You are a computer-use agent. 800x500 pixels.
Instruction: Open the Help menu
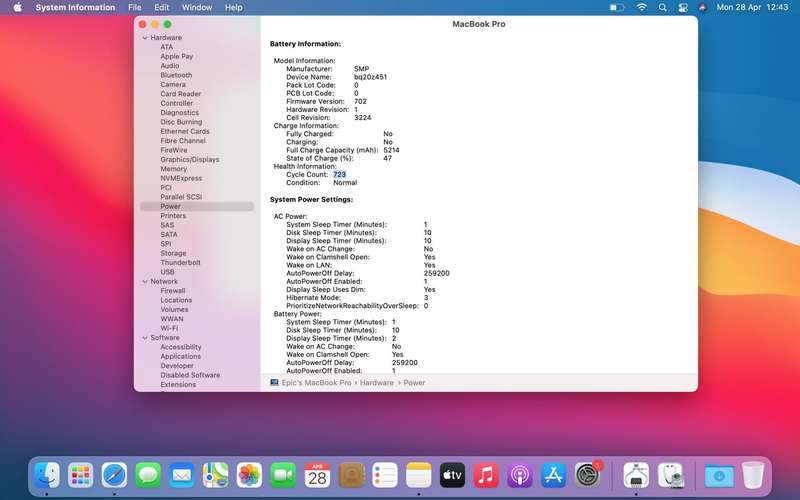(234, 8)
